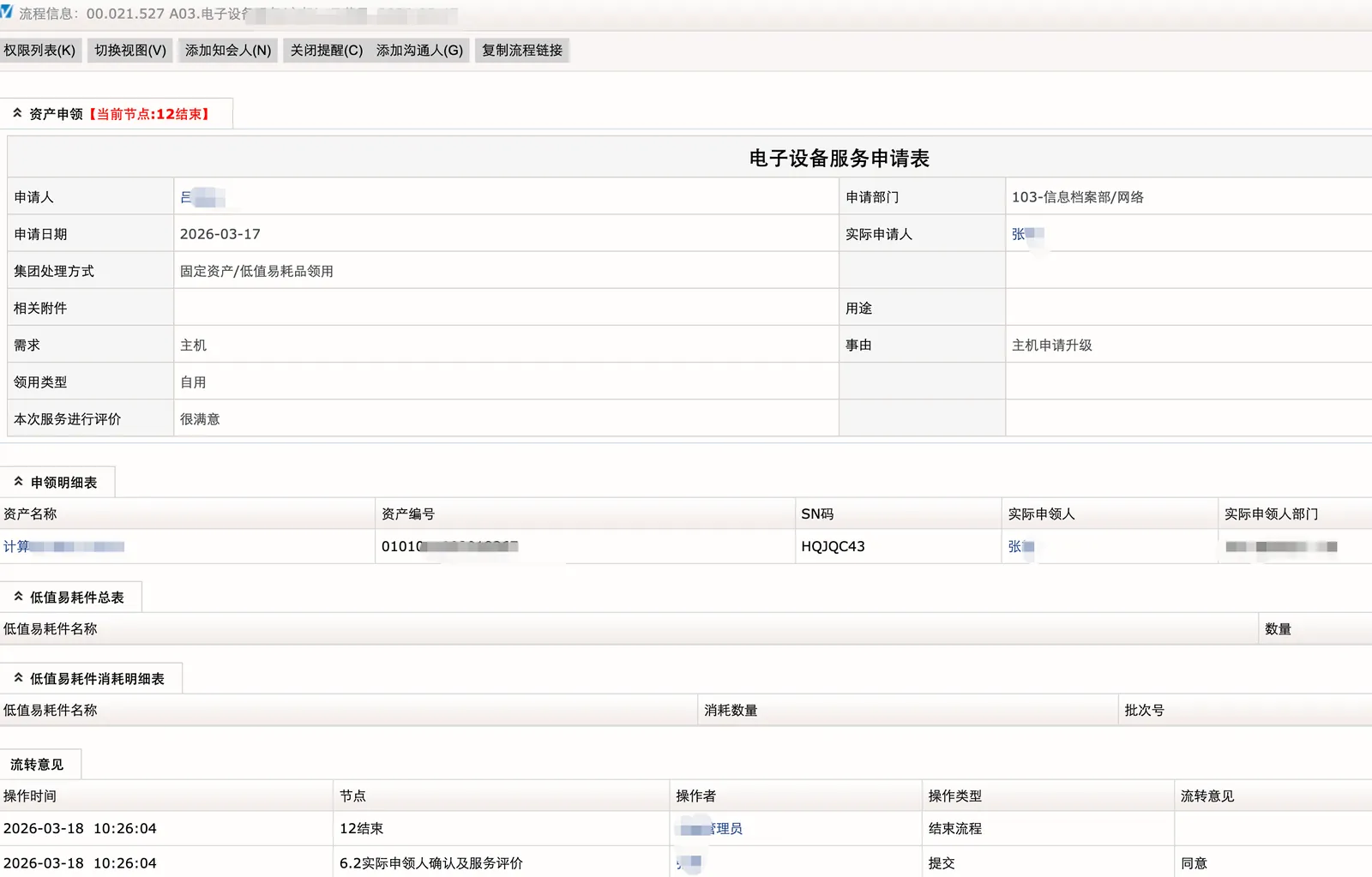Click the rating value 很满意
The height and width of the screenshot is (877, 1372).
pyautogui.click(x=200, y=419)
